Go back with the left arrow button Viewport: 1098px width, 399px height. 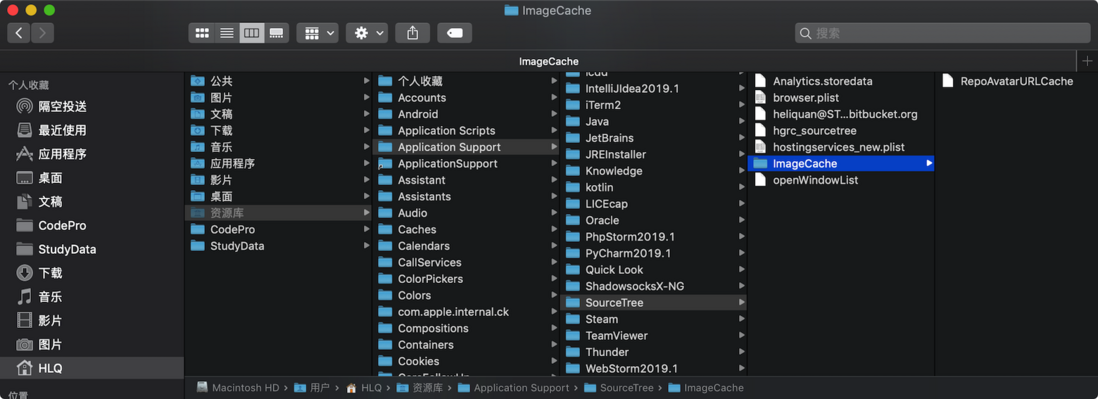click(x=19, y=33)
